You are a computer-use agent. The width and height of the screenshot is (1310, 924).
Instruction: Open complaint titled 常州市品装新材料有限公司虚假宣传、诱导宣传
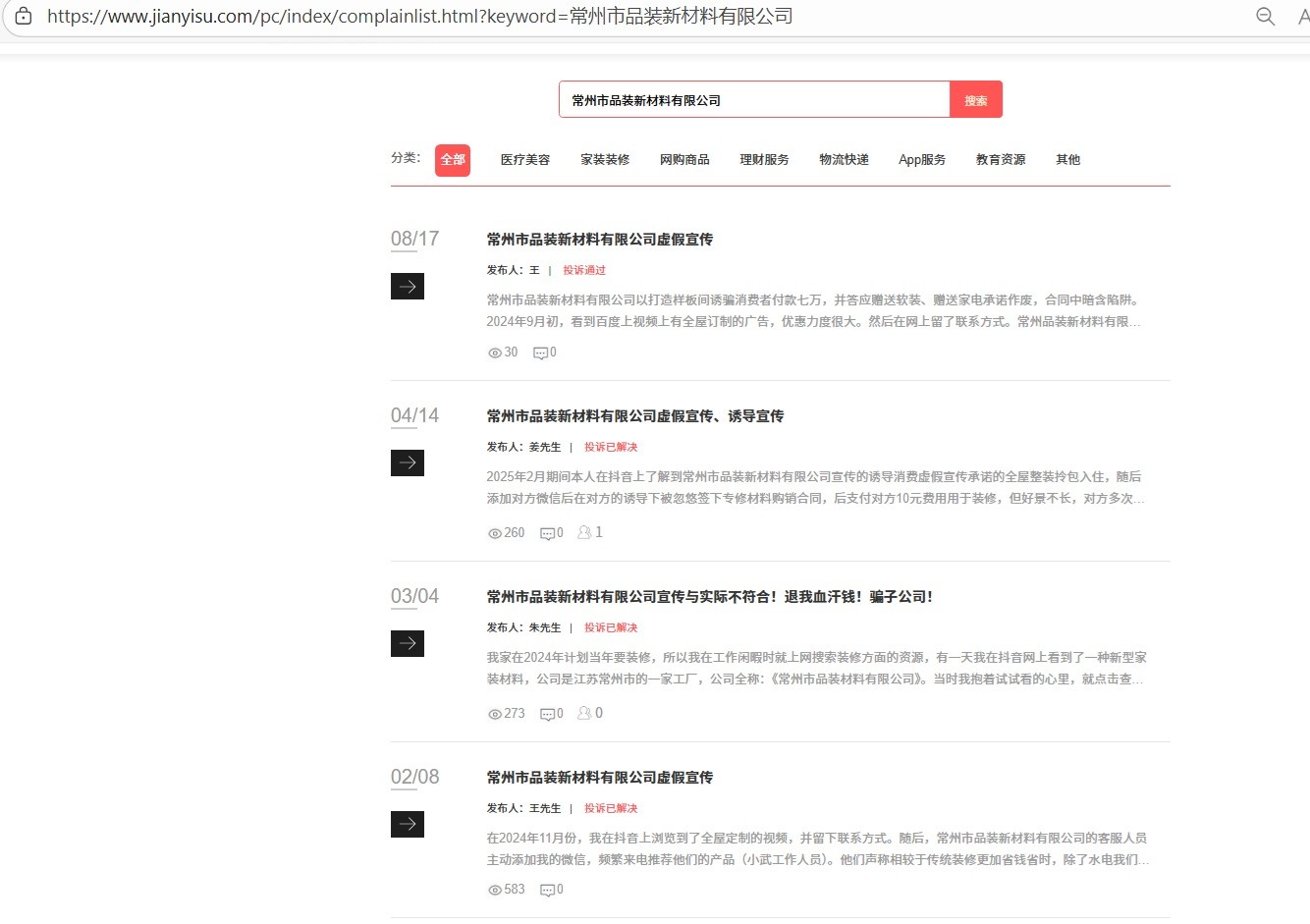635,416
